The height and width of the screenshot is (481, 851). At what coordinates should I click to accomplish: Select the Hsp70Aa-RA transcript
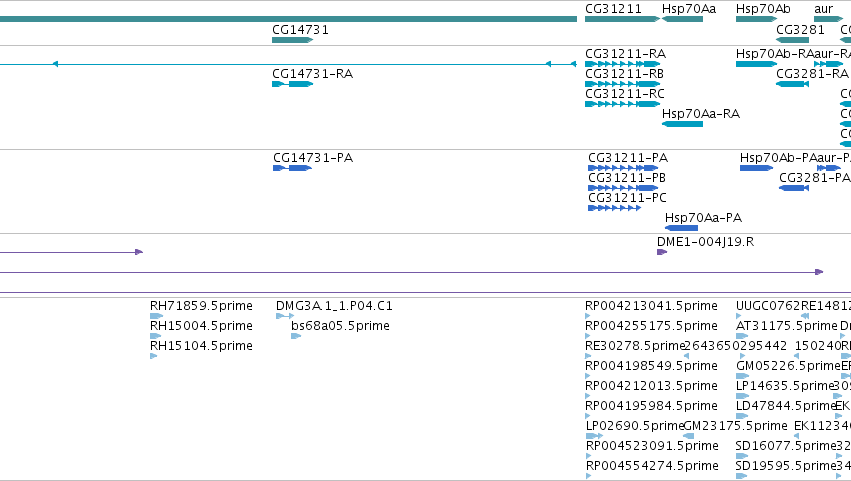coord(682,124)
